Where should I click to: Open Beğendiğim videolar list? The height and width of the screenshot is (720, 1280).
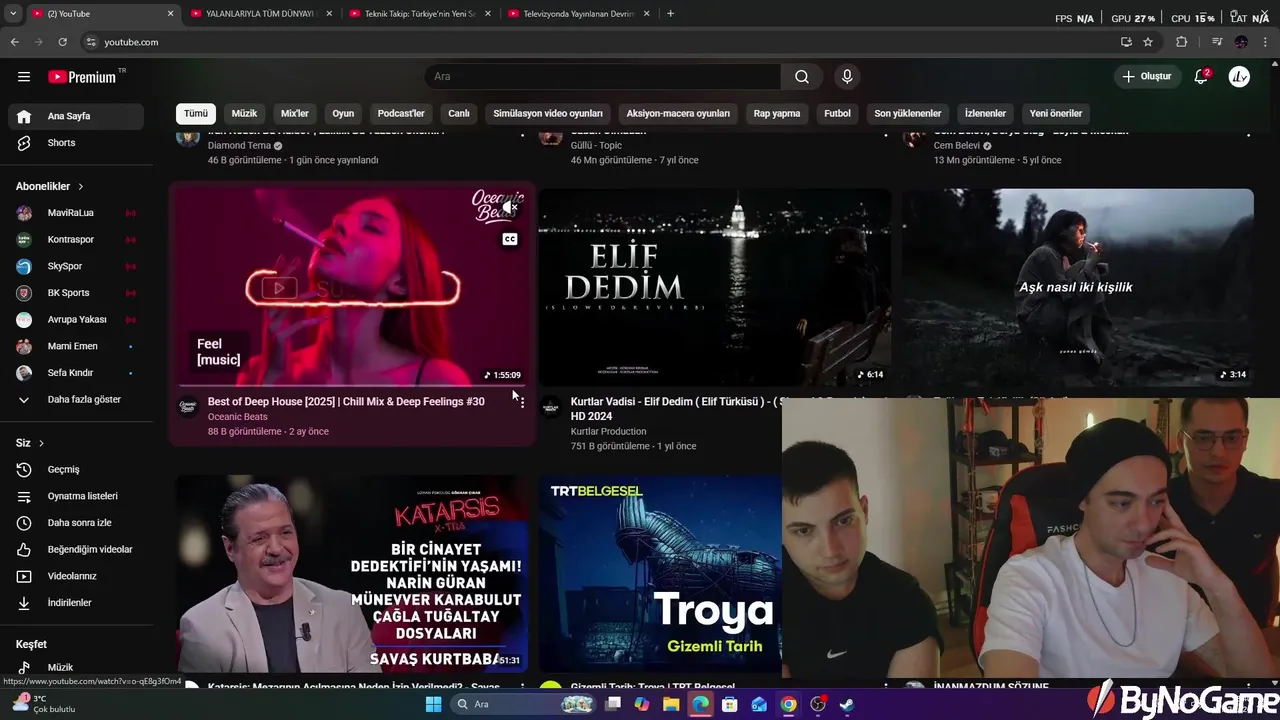point(76,550)
